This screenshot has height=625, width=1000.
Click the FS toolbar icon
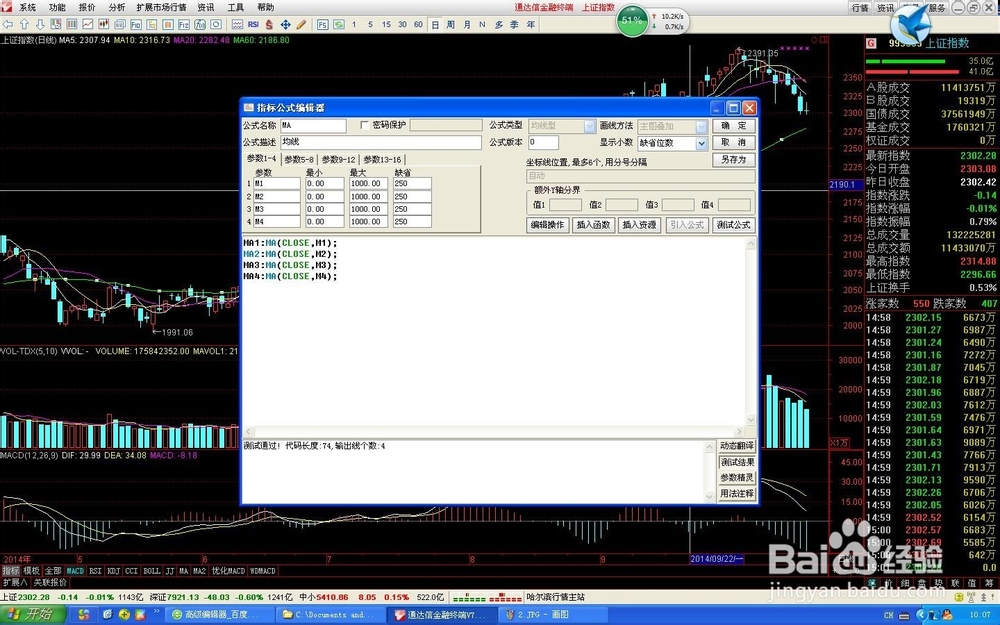323,24
